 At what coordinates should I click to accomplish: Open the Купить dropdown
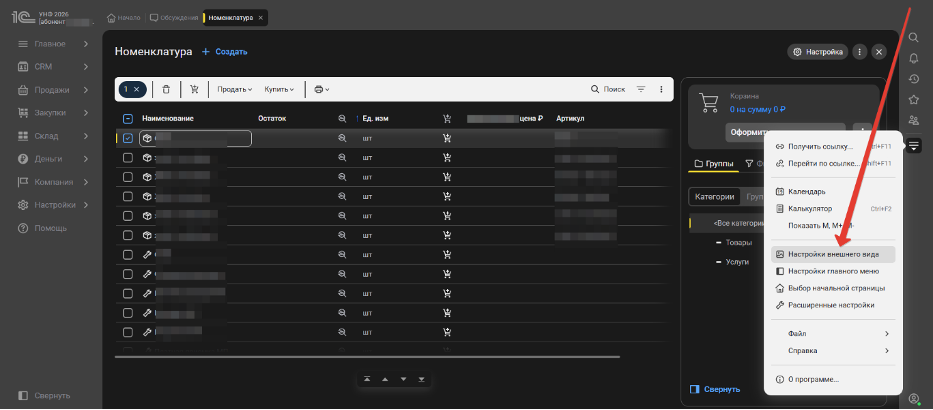point(281,89)
